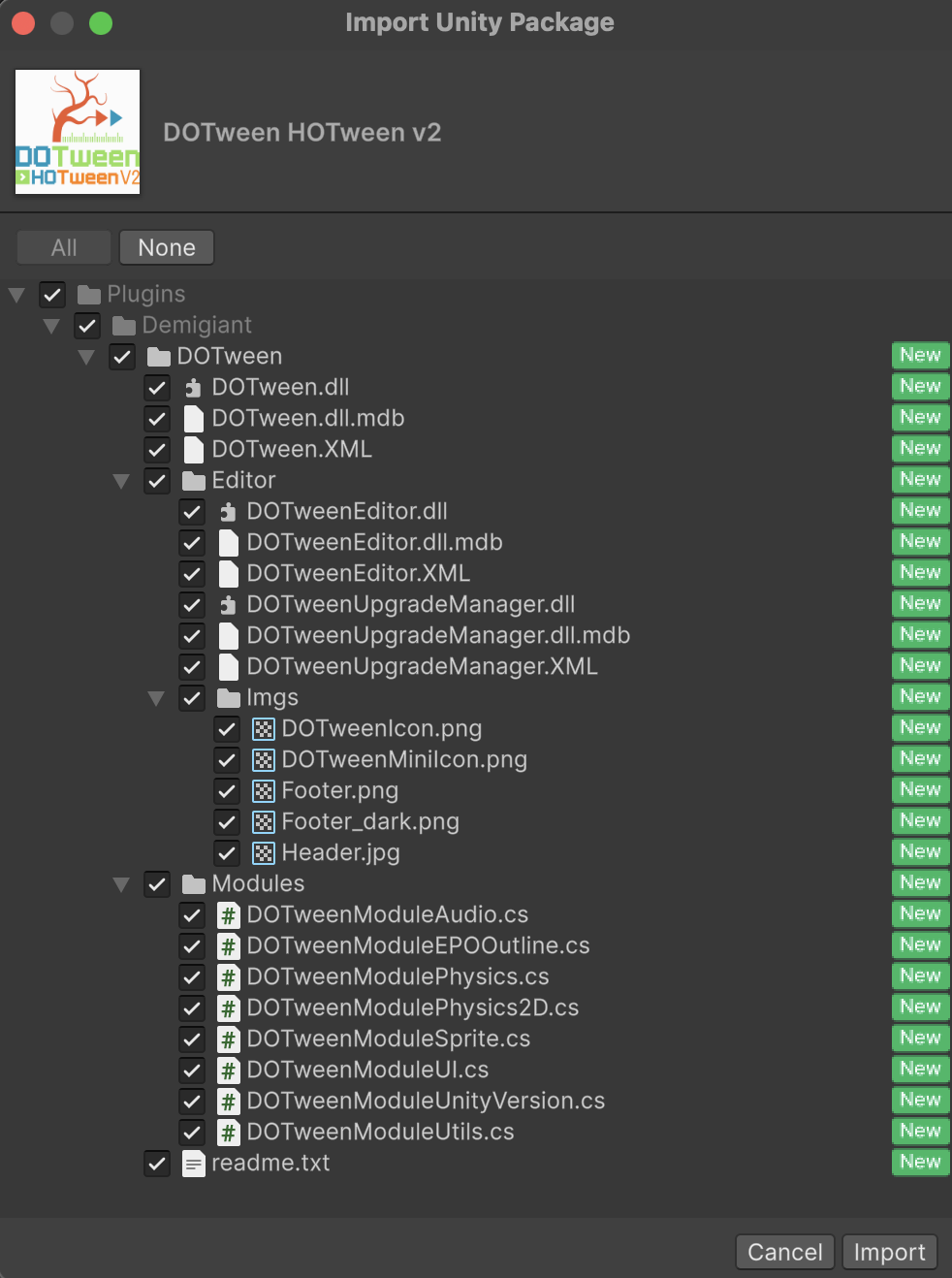Click the DOTweenModulePhysics2D.cs file name
Screen dimensions: 952x1278
coord(413,1007)
